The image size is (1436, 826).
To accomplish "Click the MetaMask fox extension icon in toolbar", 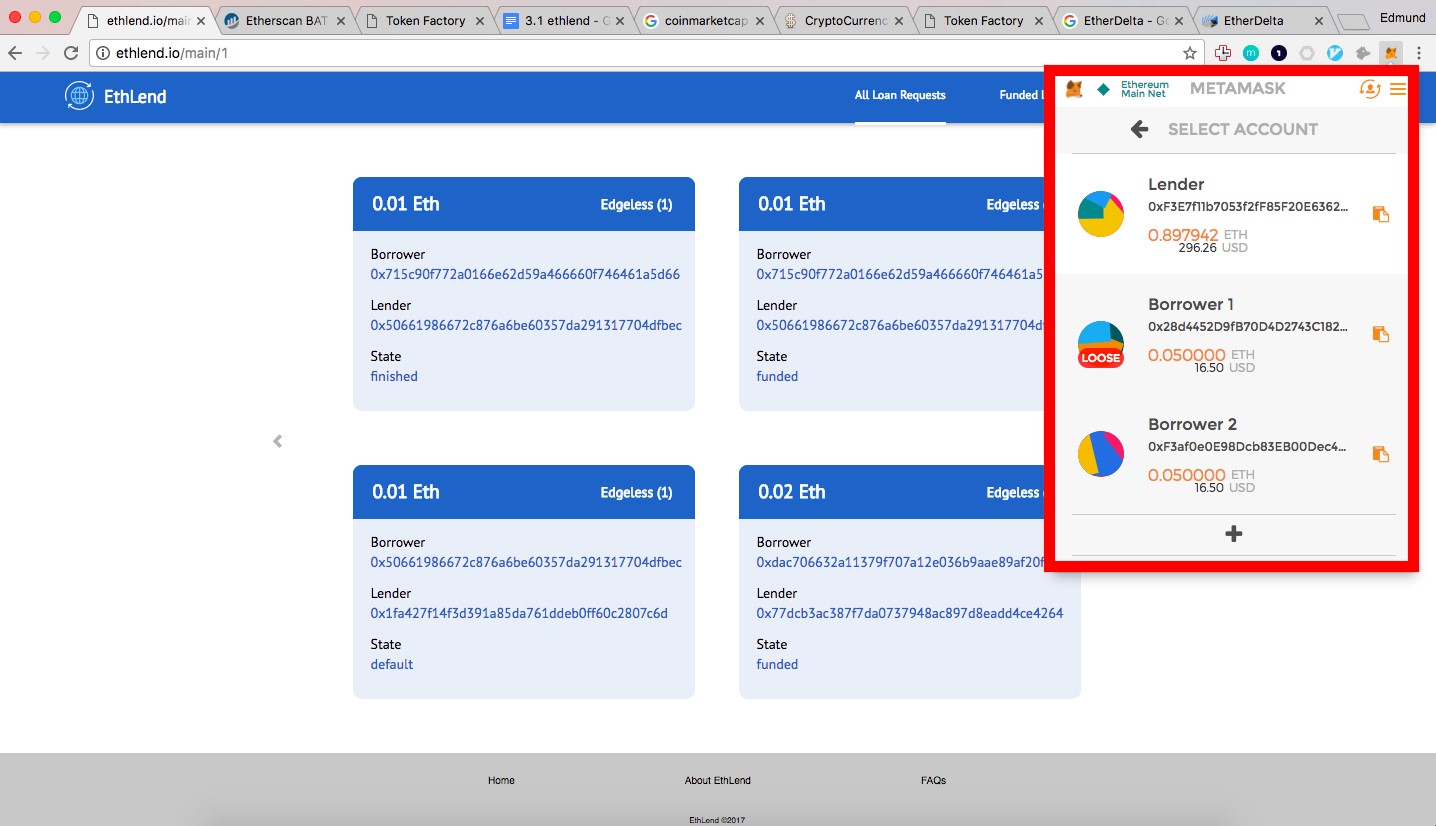I will [x=1390, y=53].
